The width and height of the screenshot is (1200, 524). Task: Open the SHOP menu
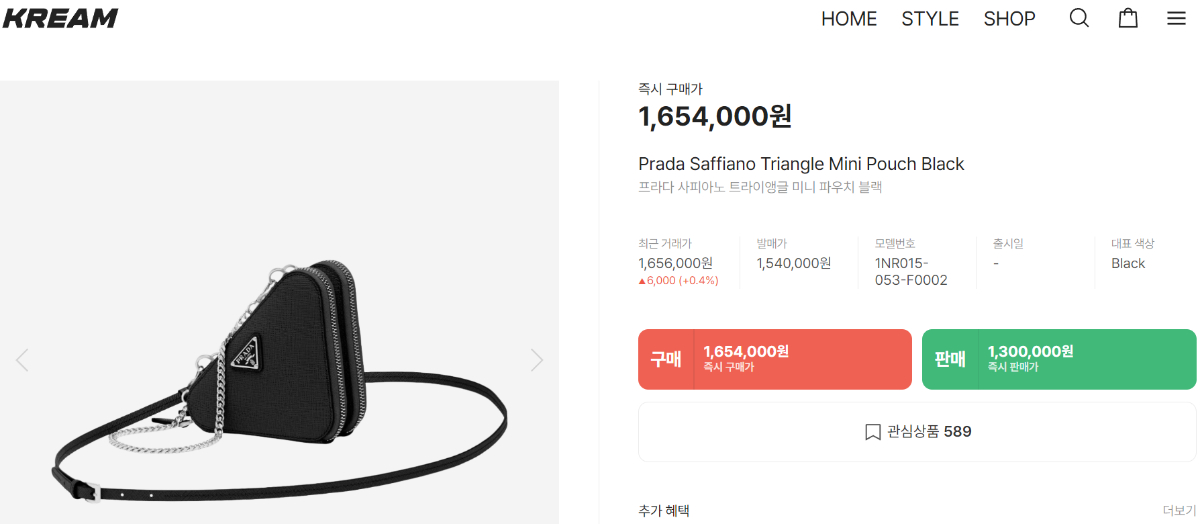1009,19
